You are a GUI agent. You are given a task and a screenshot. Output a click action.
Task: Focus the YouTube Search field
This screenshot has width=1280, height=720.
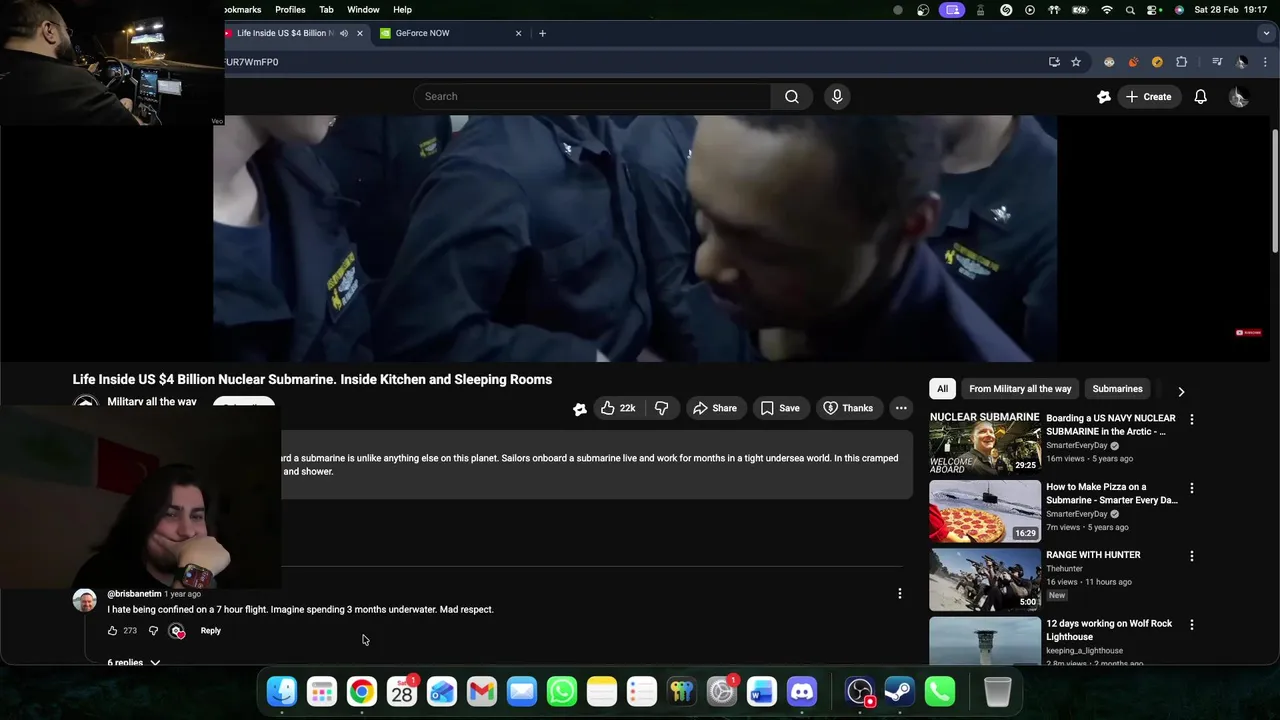coord(592,97)
